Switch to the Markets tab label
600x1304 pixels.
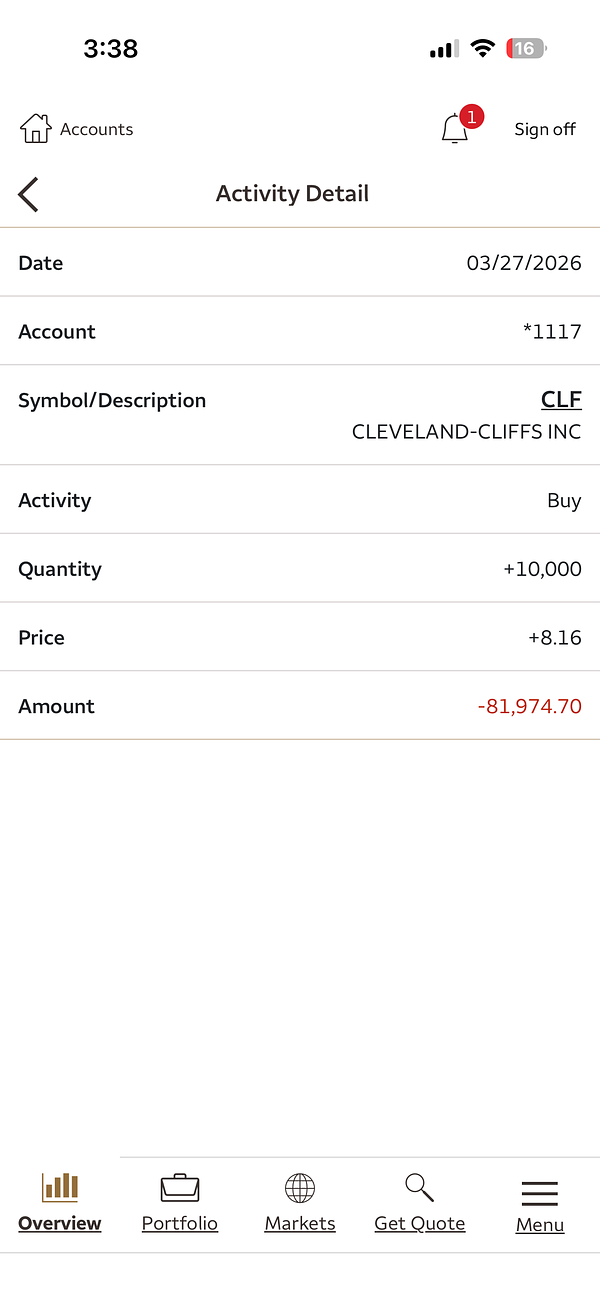300,1224
